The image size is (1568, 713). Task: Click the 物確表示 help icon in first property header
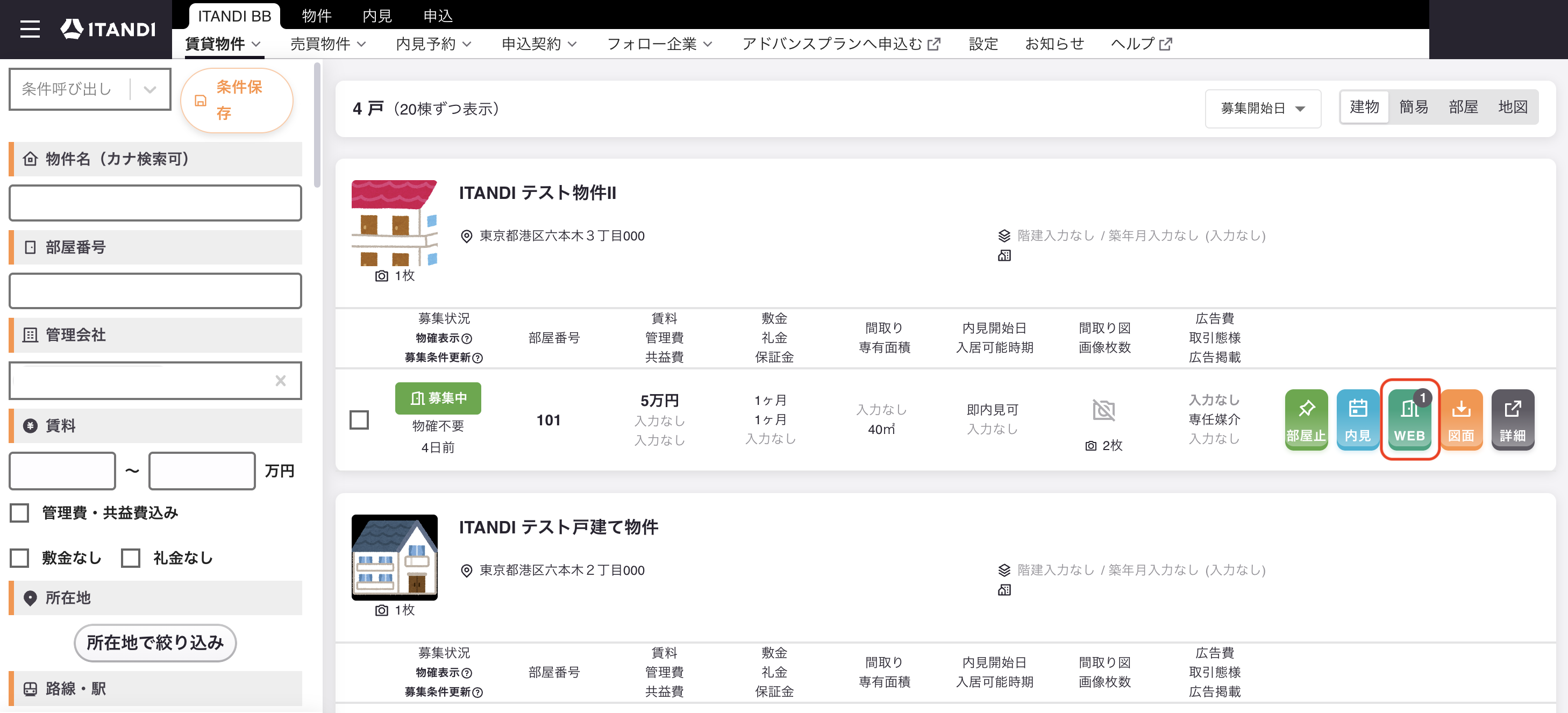click(467, 339)
